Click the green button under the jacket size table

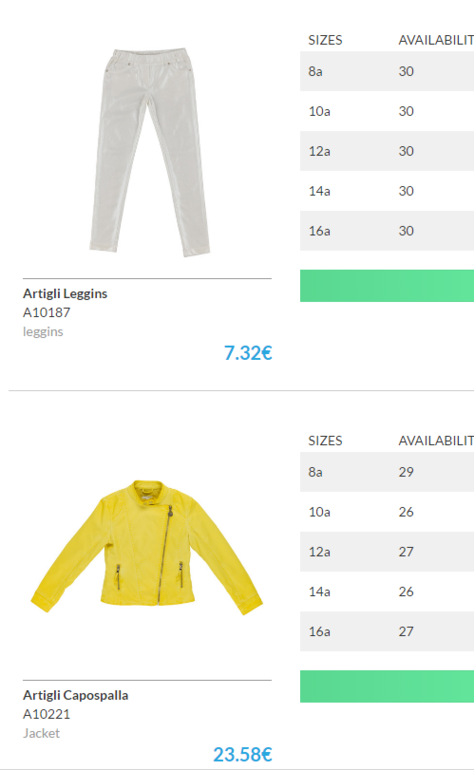click(x=387, y=687)
